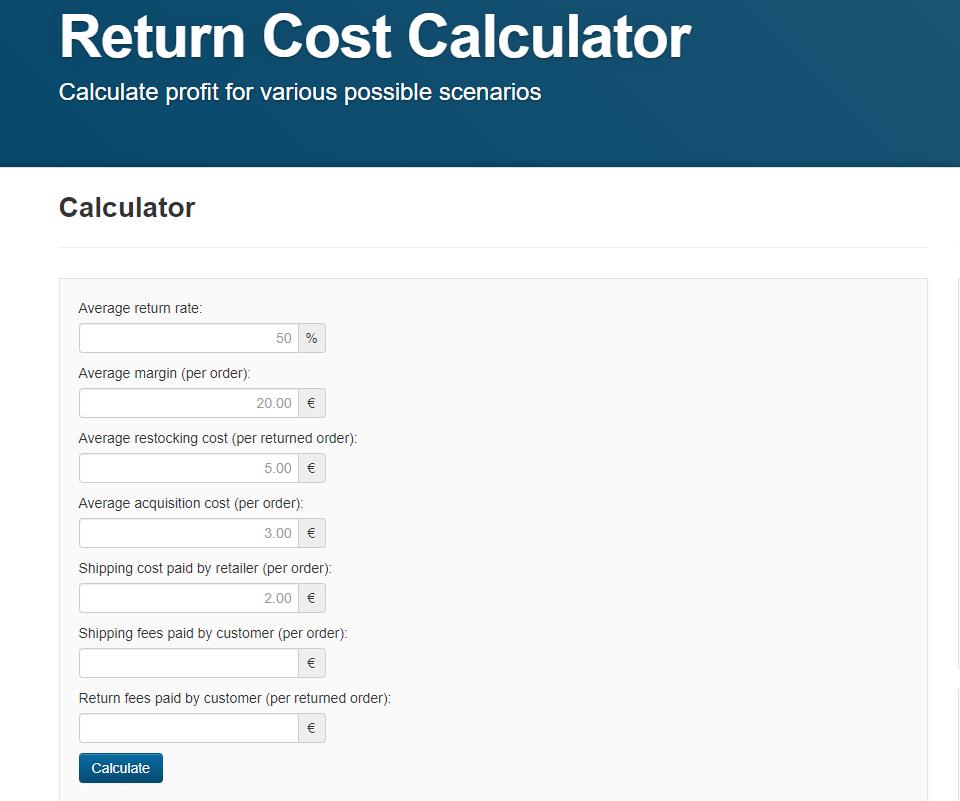Click the Return Cost Calculator page title
Screen dimensions: 960x801
click(x=375, y=37)
